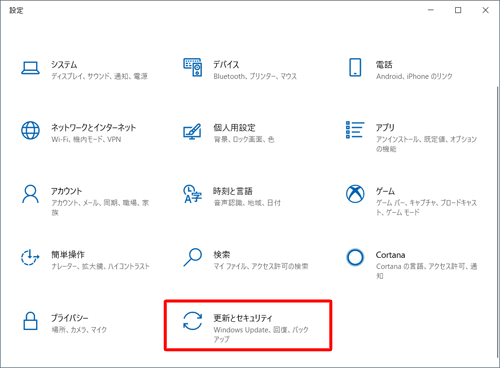Maximize the 設定 window
Viewport: 500px width, 368px height.
pos(458,10)
